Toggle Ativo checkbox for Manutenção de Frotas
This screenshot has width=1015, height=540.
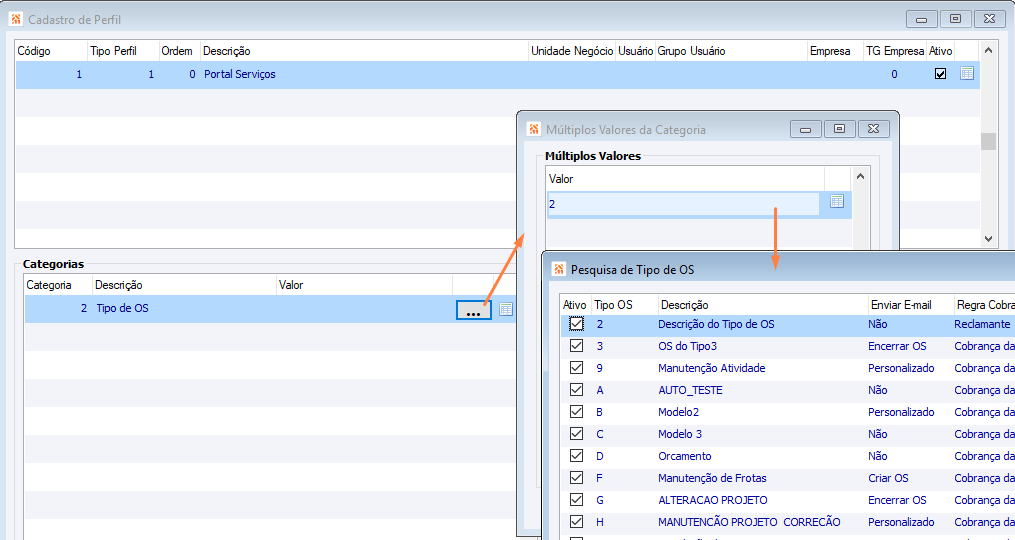click(x=576, y=478)
